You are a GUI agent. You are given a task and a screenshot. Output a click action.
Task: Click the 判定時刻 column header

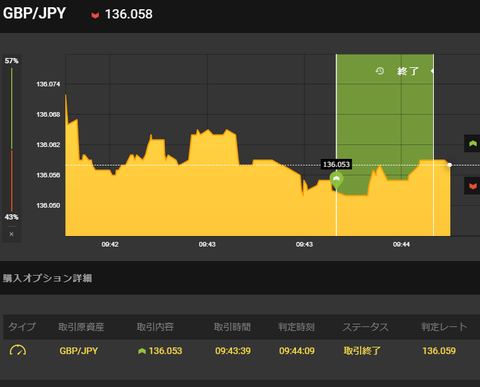coord(296,327)
